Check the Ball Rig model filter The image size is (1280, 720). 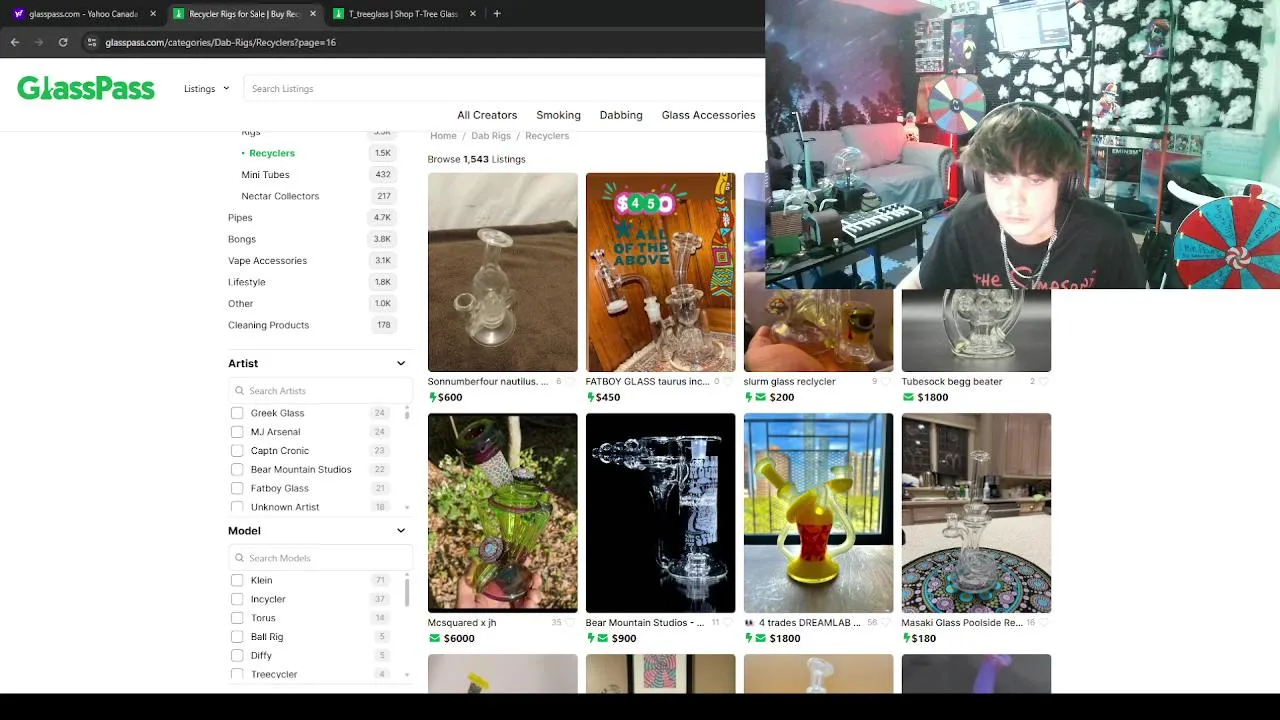[x=237, y=637]
